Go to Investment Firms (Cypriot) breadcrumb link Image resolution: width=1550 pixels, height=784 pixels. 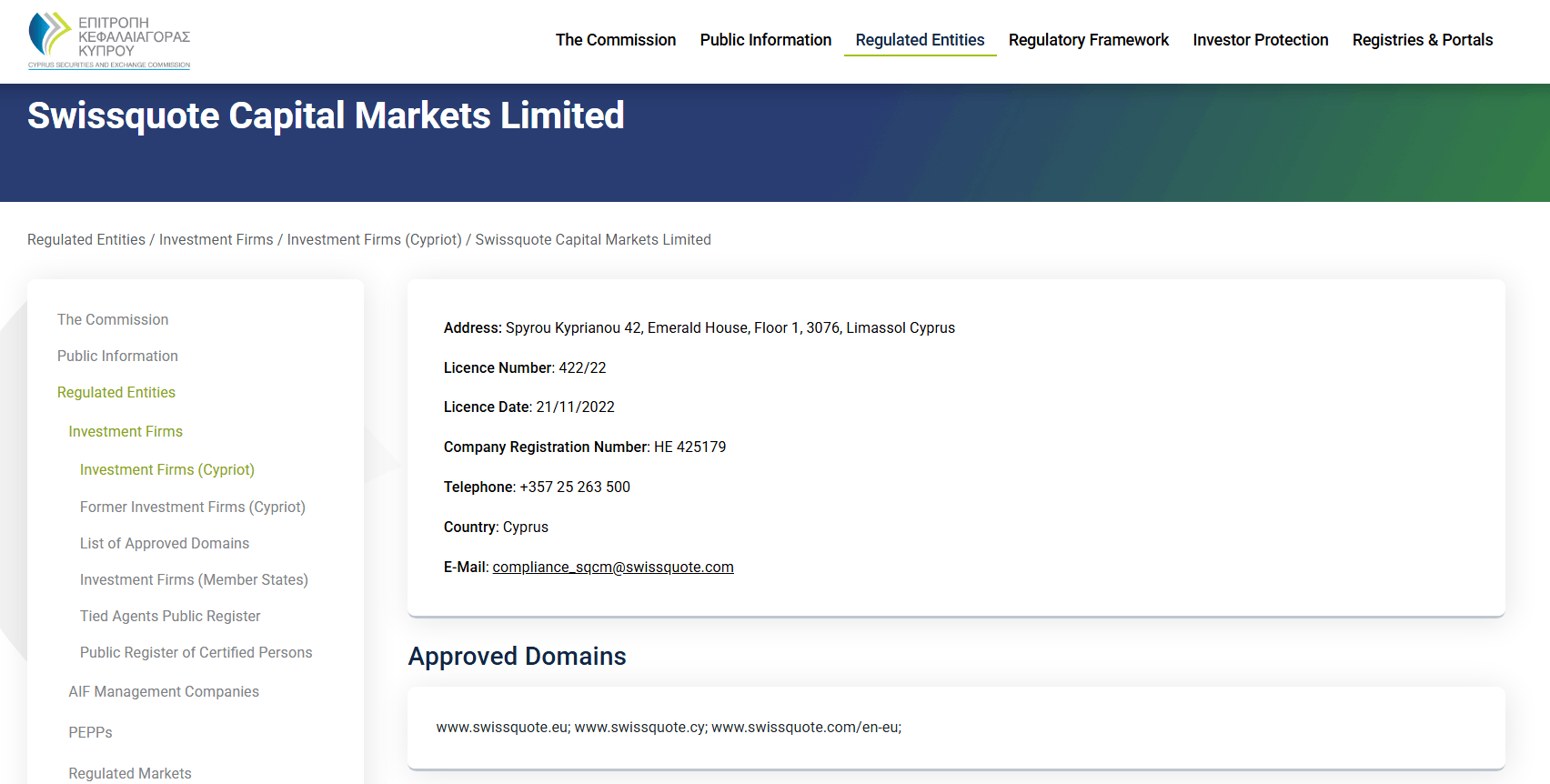point(375,239)
